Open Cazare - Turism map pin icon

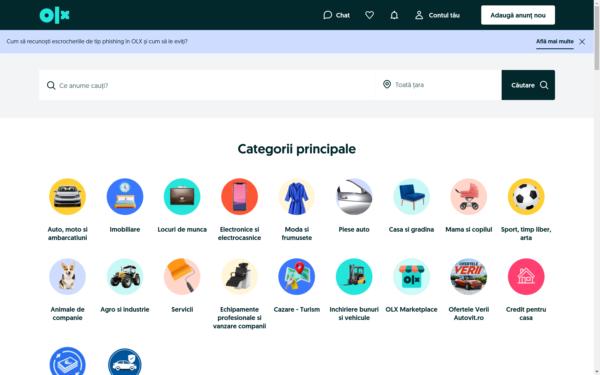[x=297, y=277]
